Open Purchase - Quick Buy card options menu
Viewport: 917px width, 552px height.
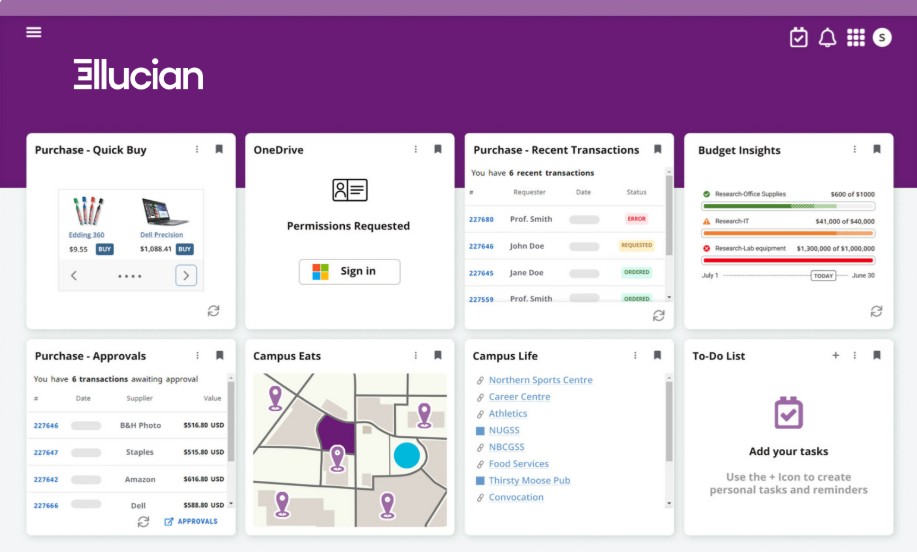coord(197,149)
